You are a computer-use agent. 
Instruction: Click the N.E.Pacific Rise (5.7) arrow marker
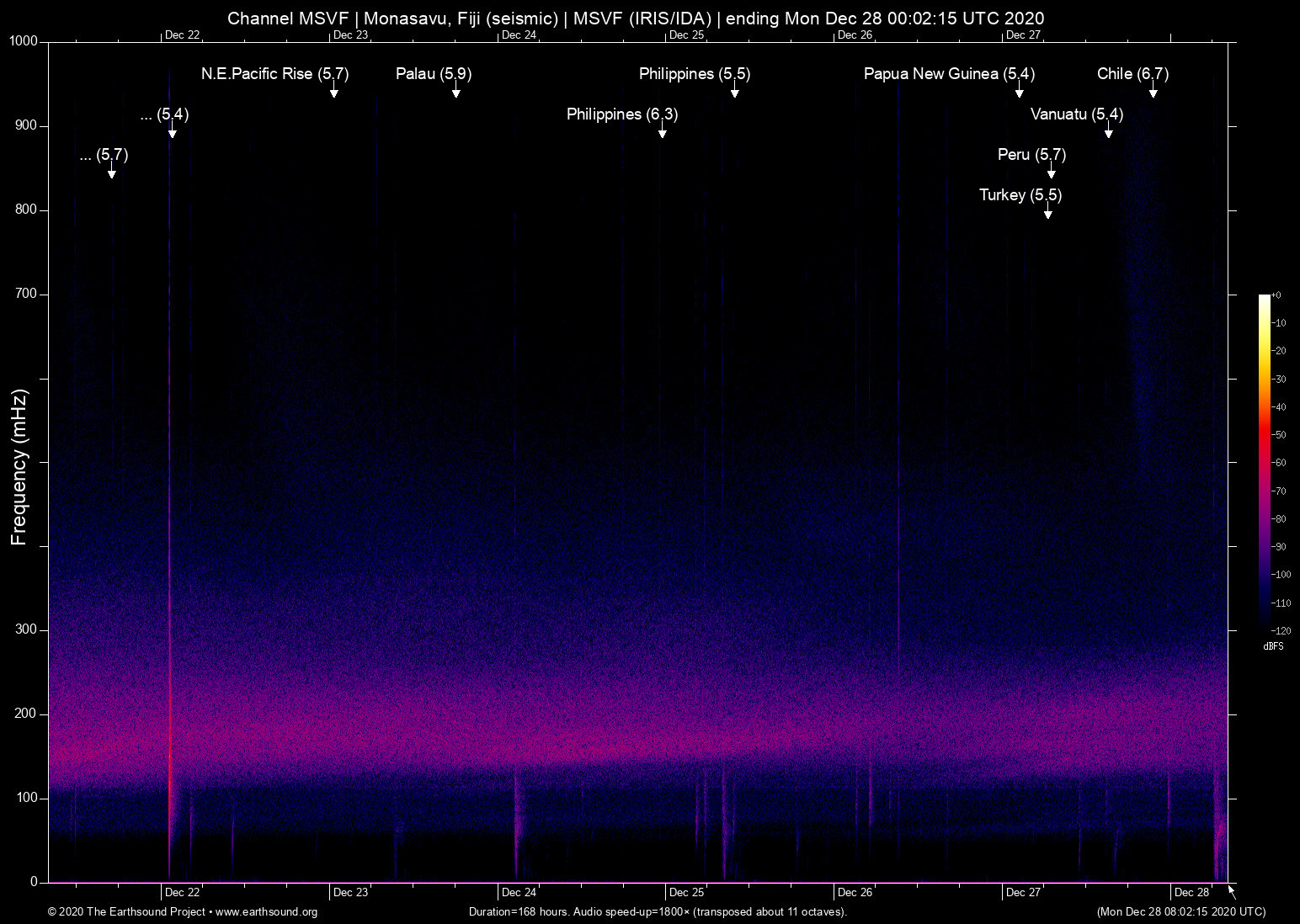click(333, 92)
